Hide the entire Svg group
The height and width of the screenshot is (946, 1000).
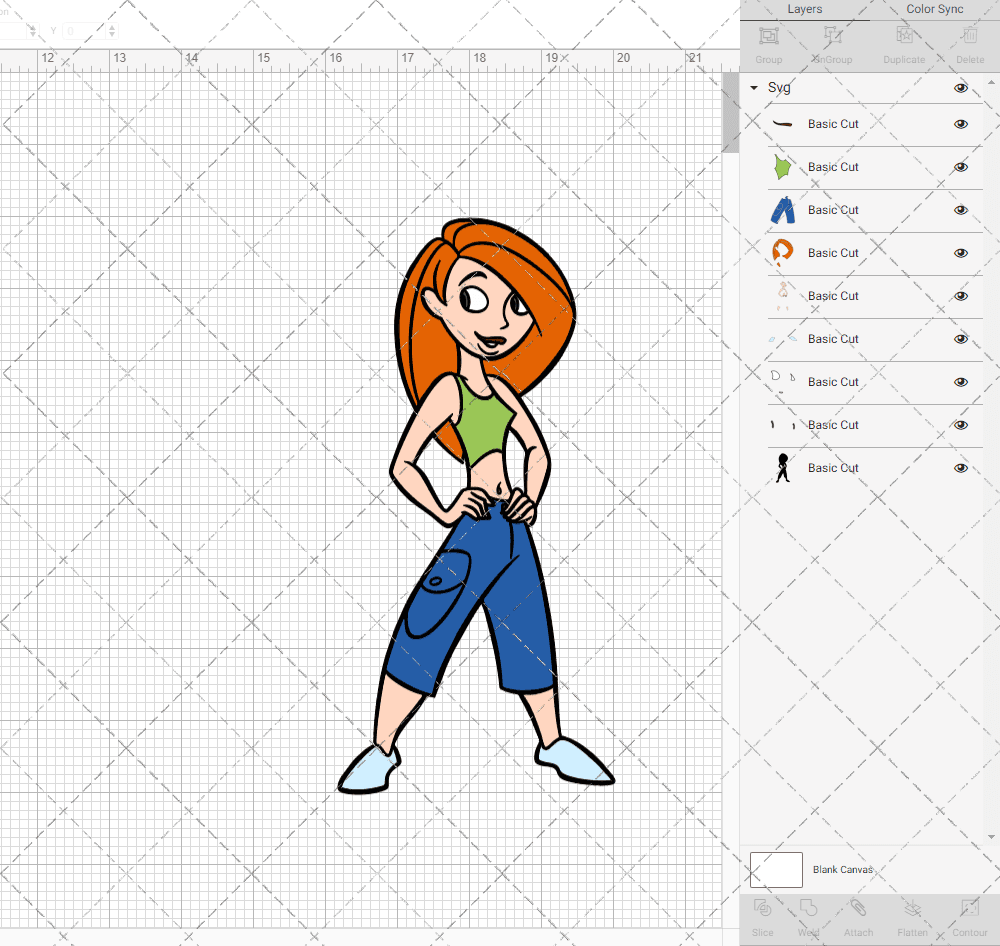click(x=960, y=88)
